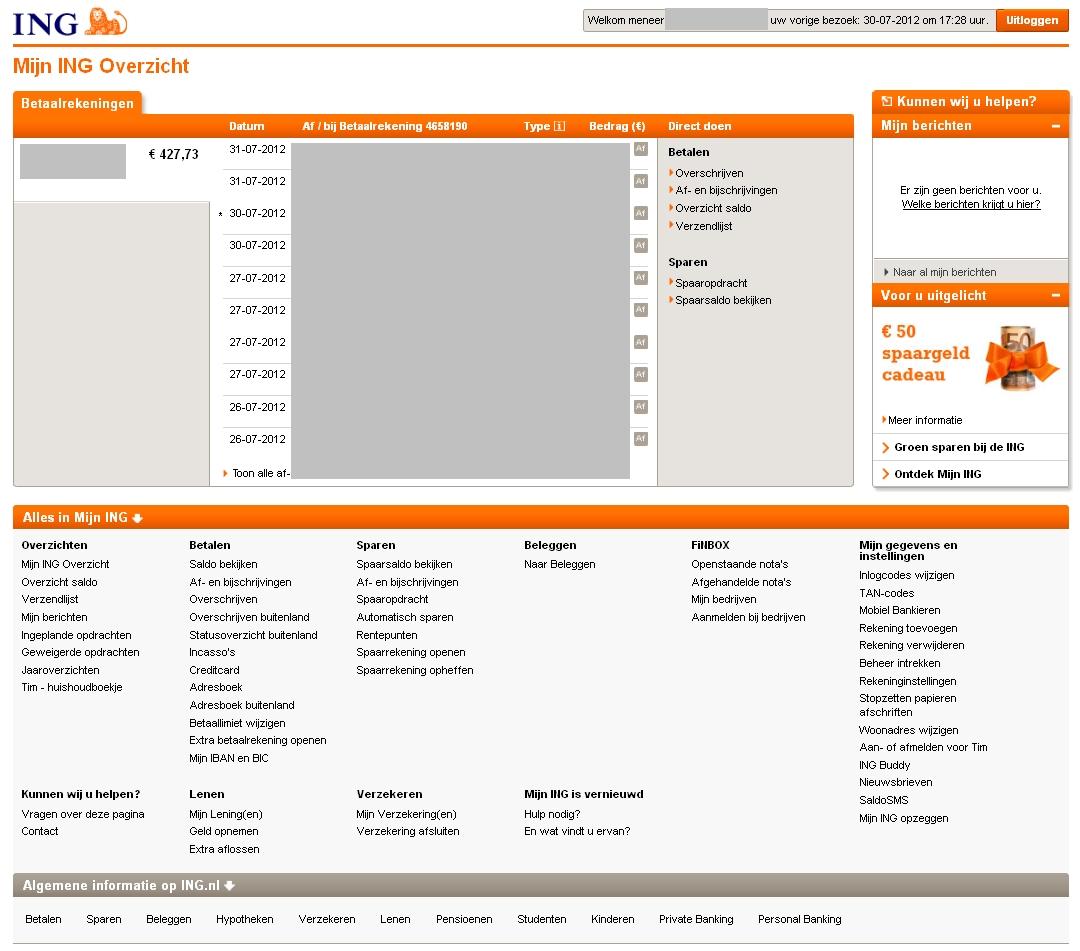The image size is (1080, 951).
Task: Open Jaaroverzichten
Action: pos(60,670)
